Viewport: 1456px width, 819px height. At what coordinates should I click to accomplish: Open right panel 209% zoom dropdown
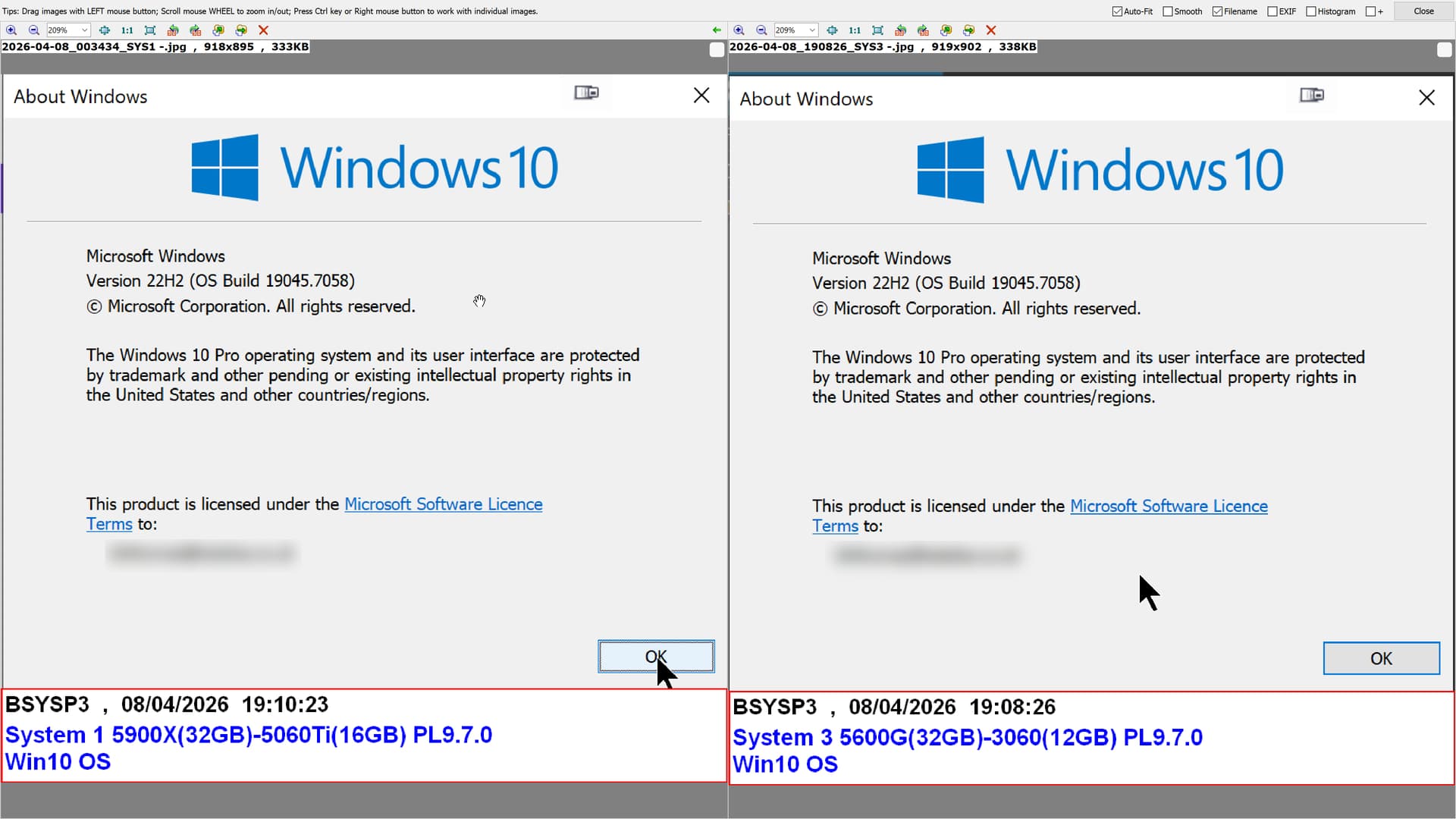812,30
